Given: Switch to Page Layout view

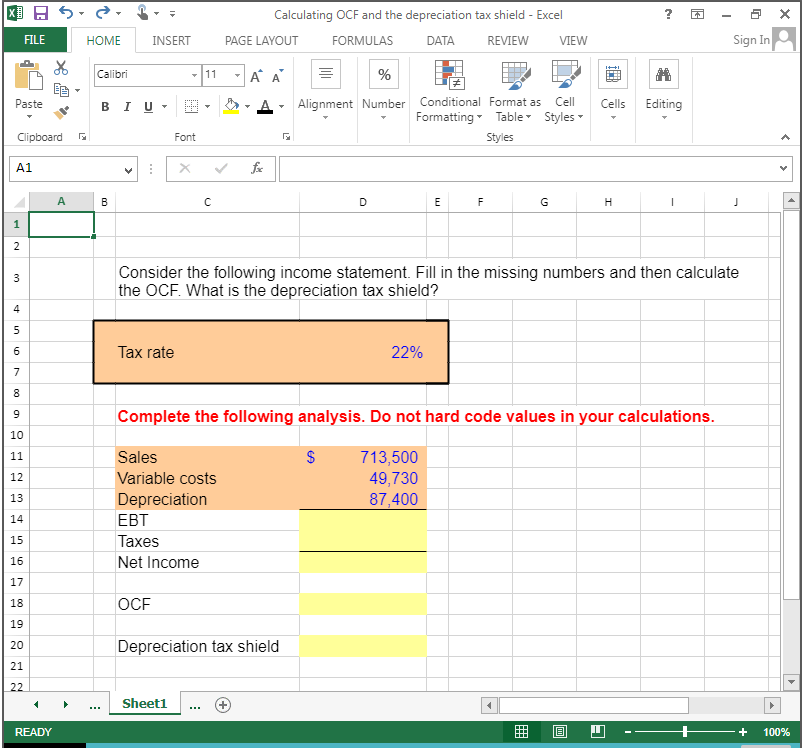Looking at the screenshot, I should click(x=560, y=732).
